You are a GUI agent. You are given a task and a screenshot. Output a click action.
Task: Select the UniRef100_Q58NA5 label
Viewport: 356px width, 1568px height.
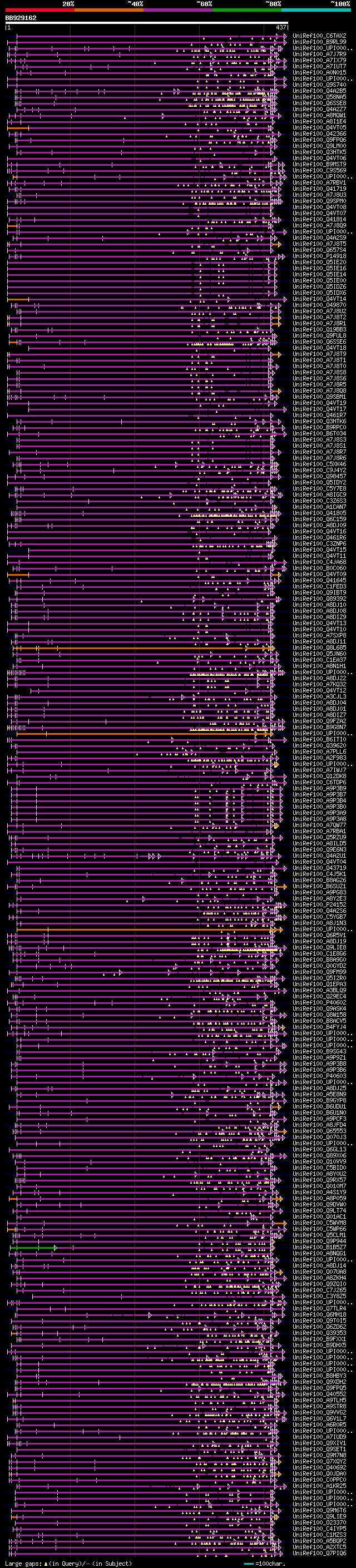tap(319, 97)
